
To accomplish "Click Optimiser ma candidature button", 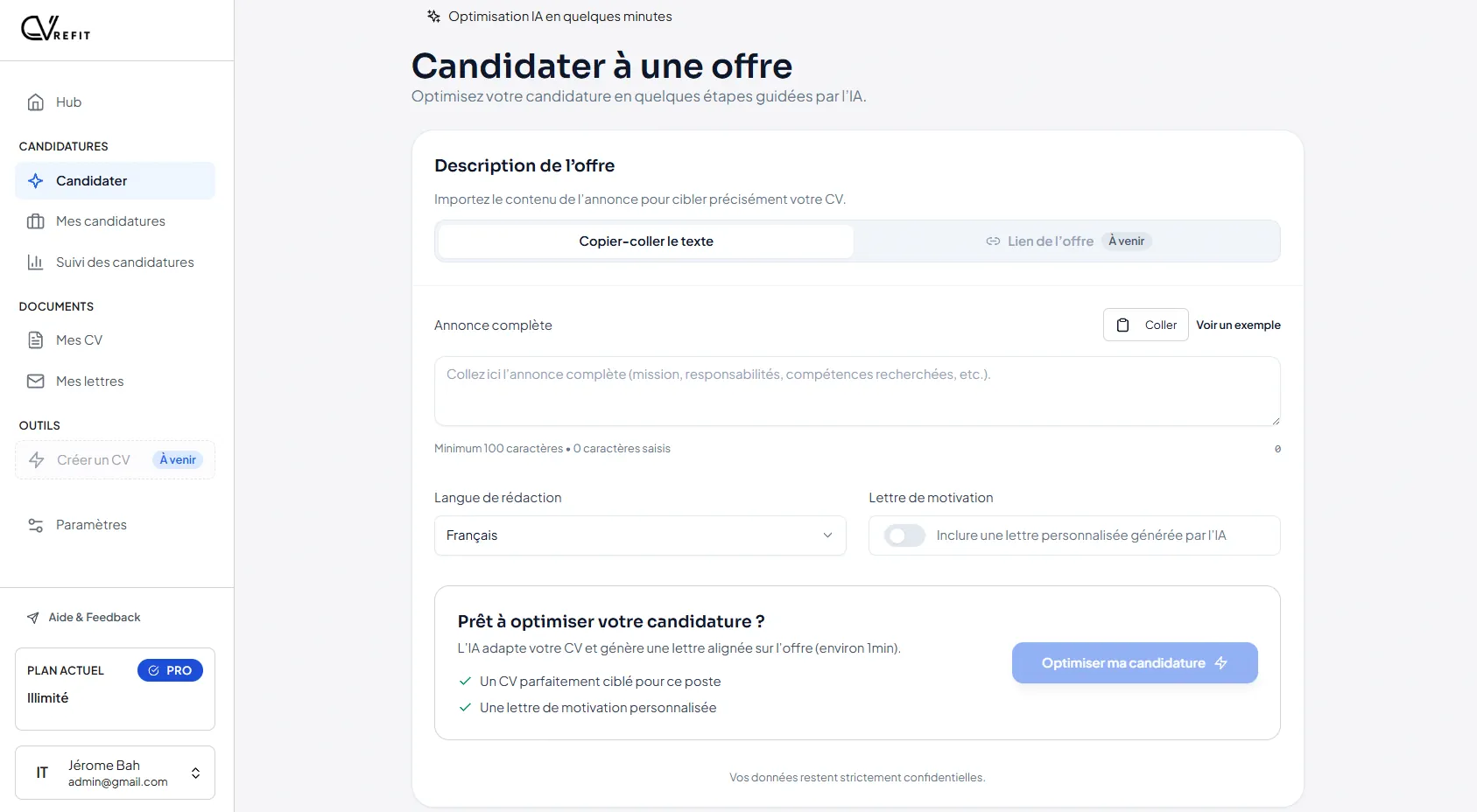I will pyautogui.click(x=1134, y=663).
